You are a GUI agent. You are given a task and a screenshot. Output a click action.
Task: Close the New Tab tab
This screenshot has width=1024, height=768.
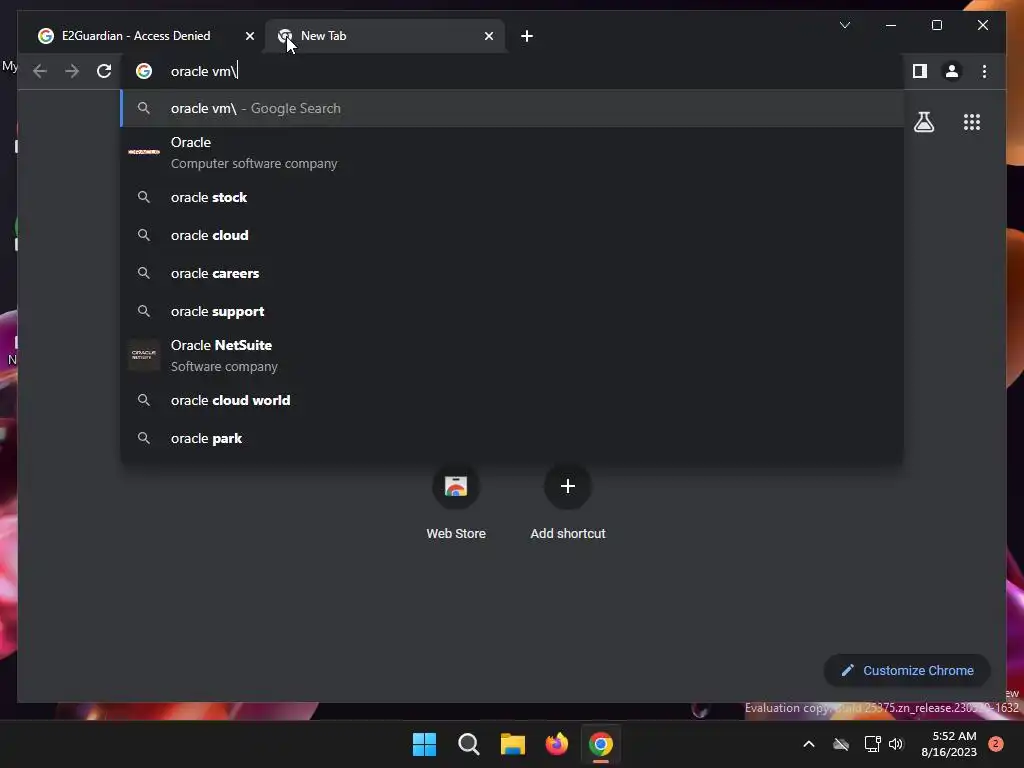488,36
